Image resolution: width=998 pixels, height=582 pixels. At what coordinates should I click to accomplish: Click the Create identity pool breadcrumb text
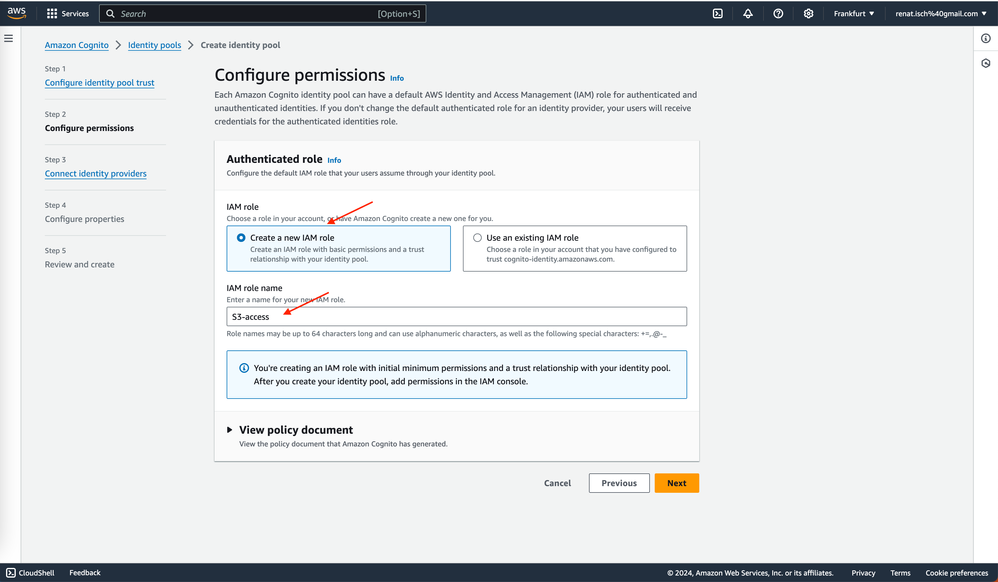pyautogui.click(x=241, y=45)
